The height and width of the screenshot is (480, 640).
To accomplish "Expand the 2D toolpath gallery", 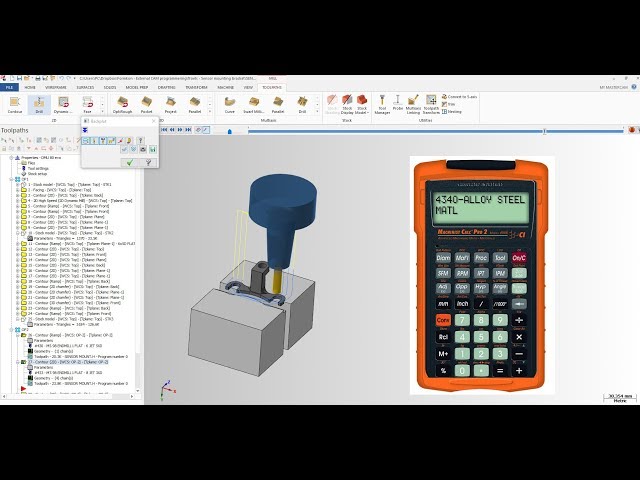I will 102,111.
